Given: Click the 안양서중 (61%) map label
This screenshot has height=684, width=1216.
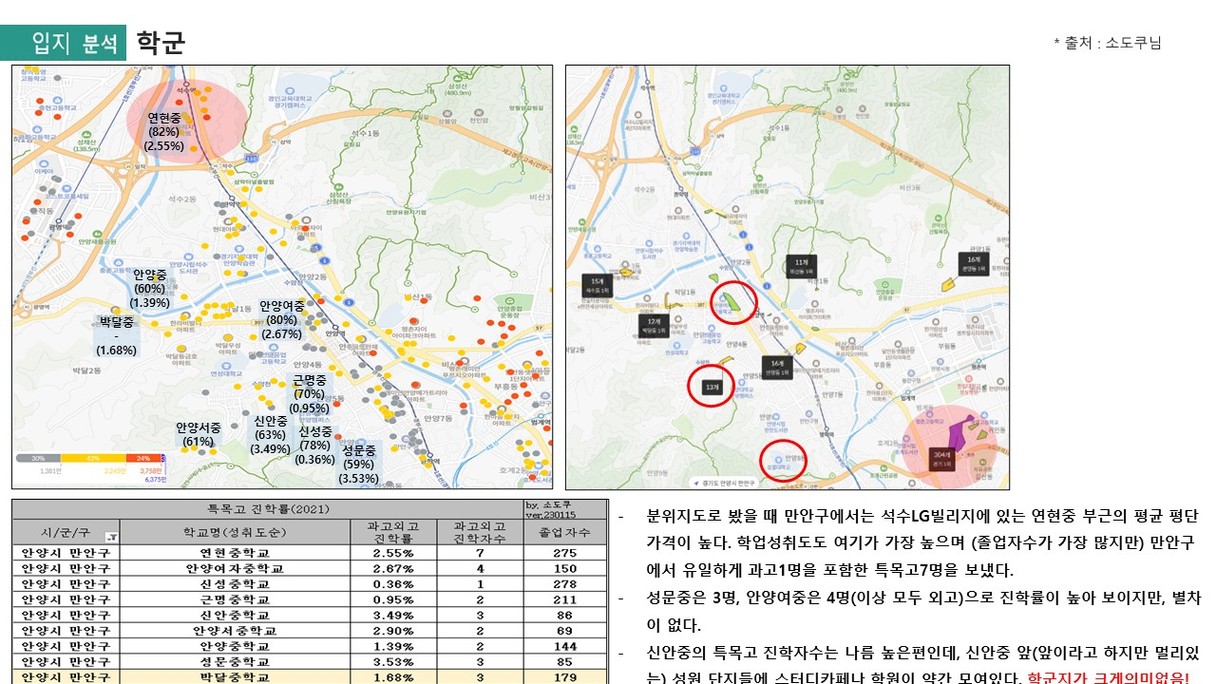Looking at the screenshot, I should pos(198,434).
